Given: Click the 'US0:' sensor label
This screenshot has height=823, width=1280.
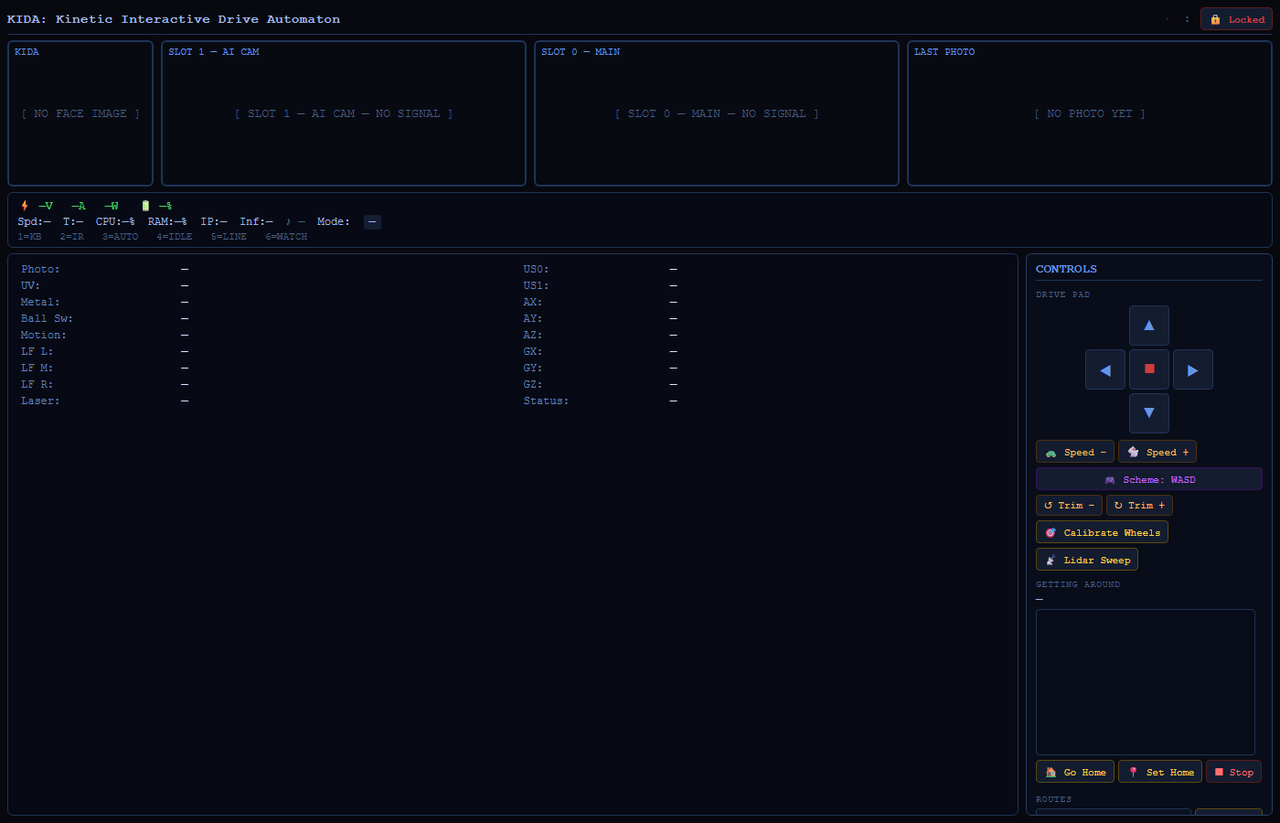Looking at the screenshot, I should point(536,269).
